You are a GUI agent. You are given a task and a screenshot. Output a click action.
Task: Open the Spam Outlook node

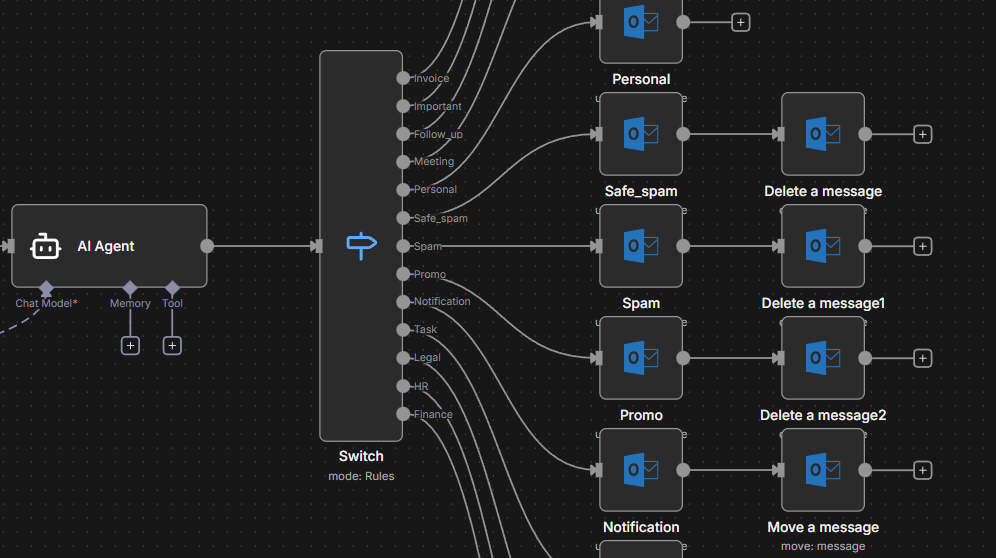point(640,246)
